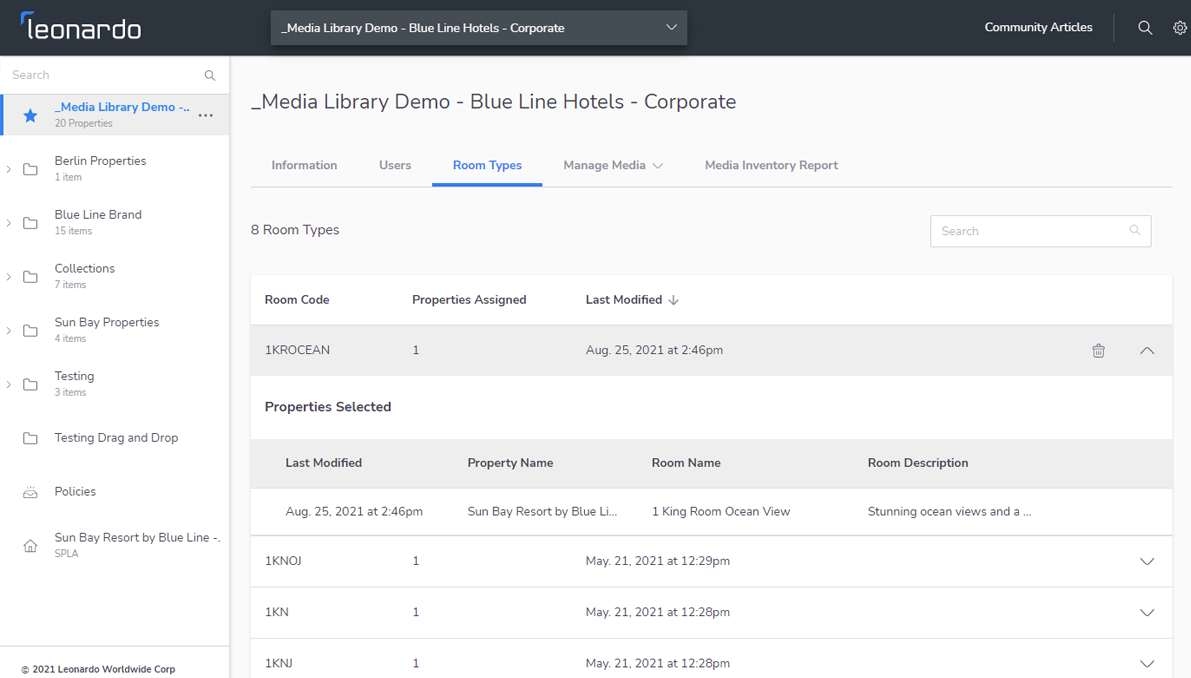Click the room types Search field
This screenshot has height=678, width=1191.
pyautogui.click(x=1041, y=231)
